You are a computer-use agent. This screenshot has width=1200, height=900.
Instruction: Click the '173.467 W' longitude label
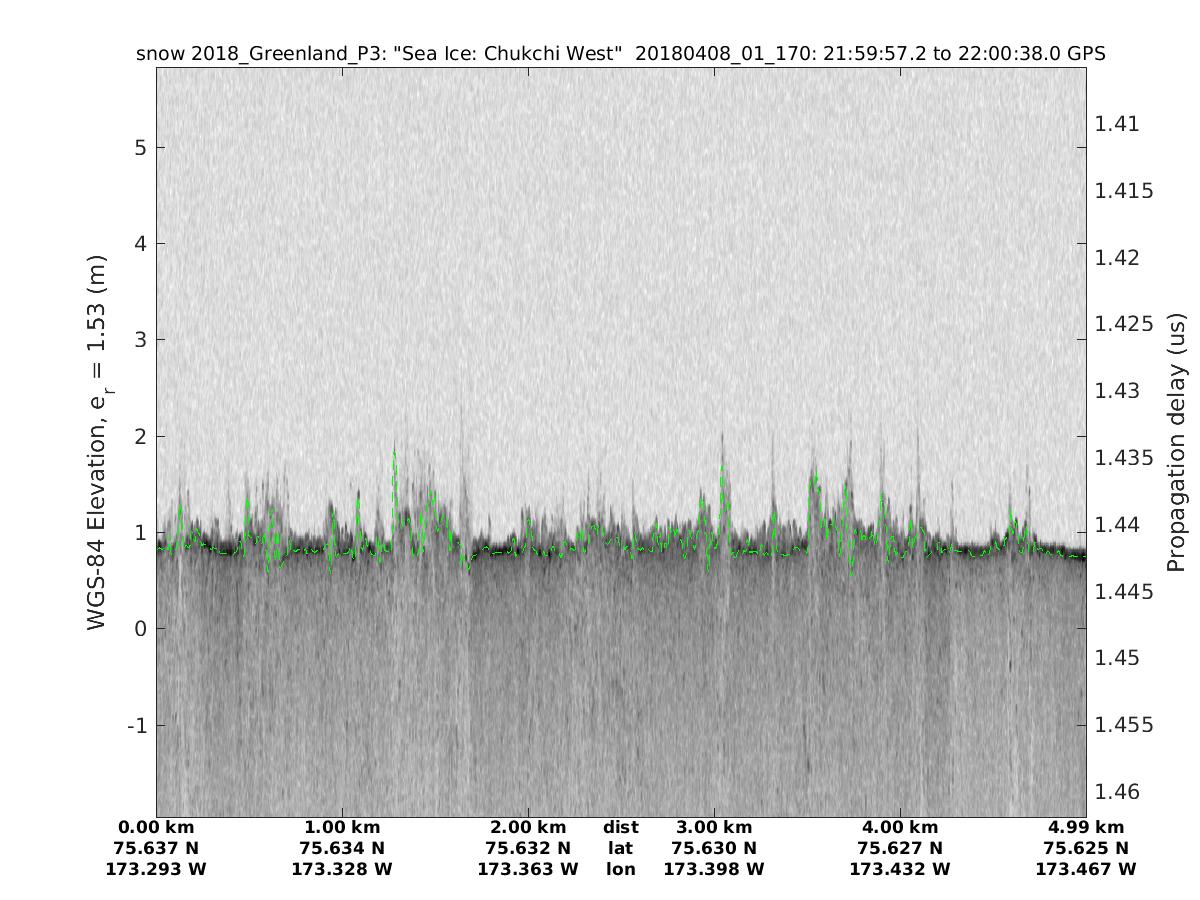pos(1086,869)
